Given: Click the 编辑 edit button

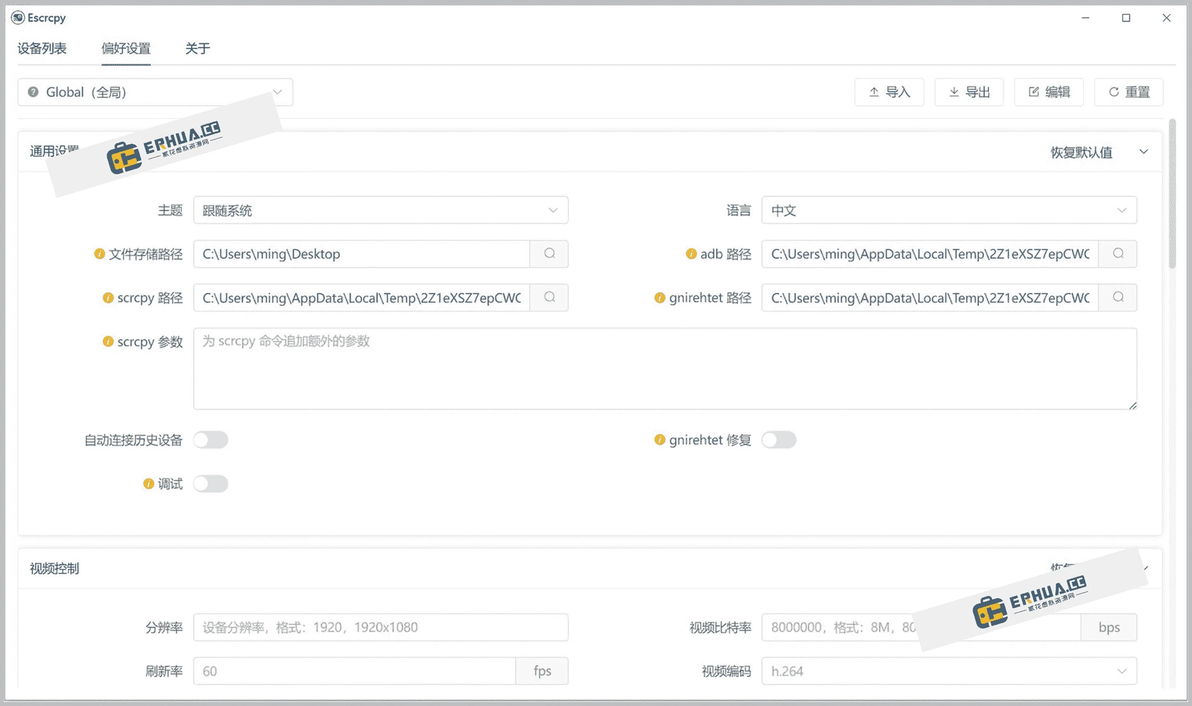Looking at the screenshot, I should point(1049,92).
